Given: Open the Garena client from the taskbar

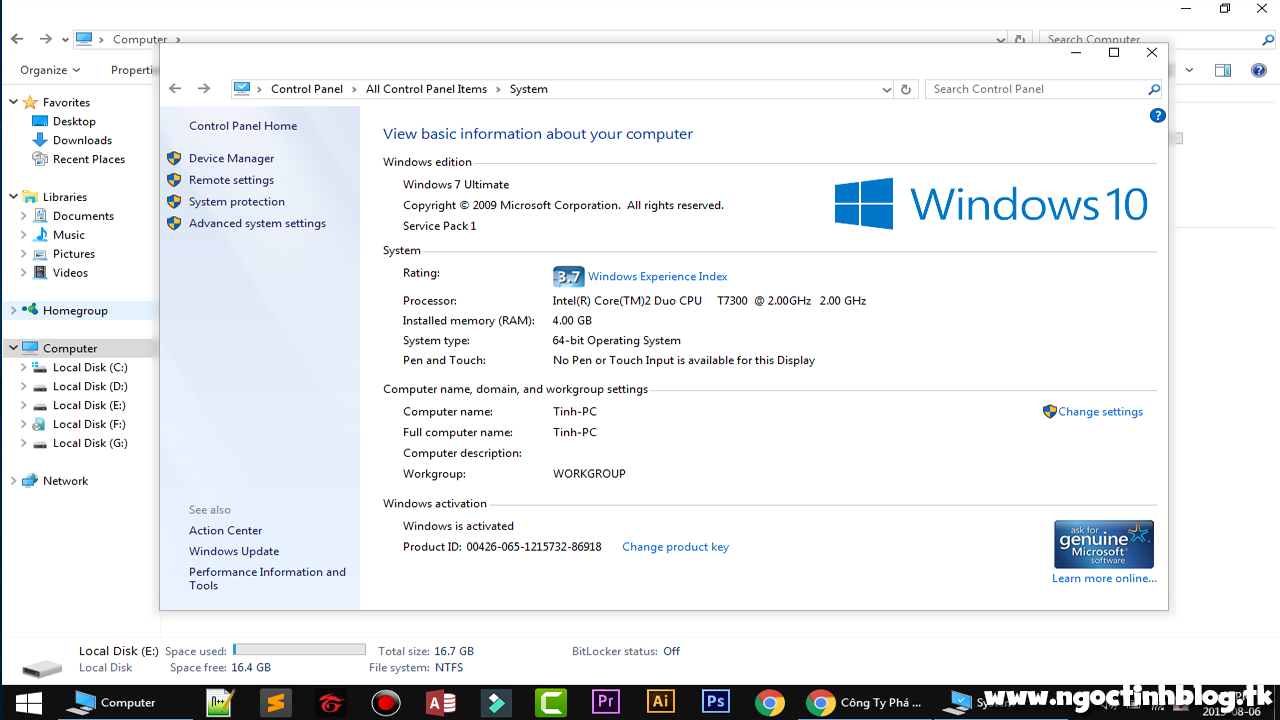Looking at the screenshot, I should point(330,703).
